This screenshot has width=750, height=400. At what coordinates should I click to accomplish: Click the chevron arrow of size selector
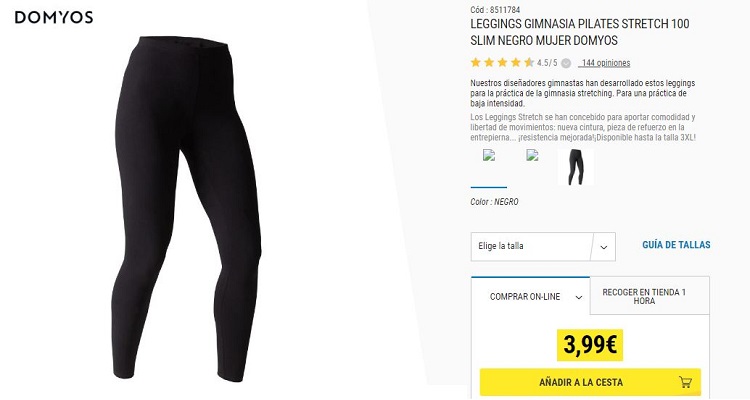coord(604,247)
